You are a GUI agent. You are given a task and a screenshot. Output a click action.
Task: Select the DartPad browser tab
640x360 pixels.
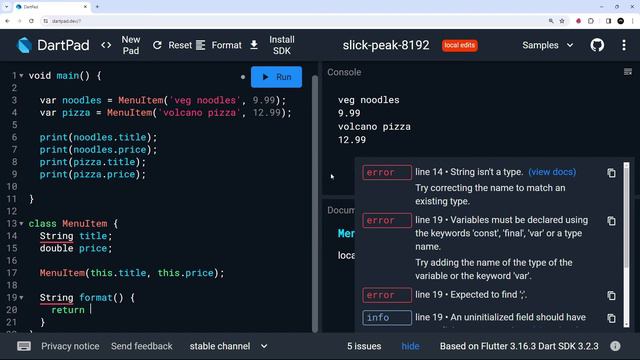click(x=51, y=7)
